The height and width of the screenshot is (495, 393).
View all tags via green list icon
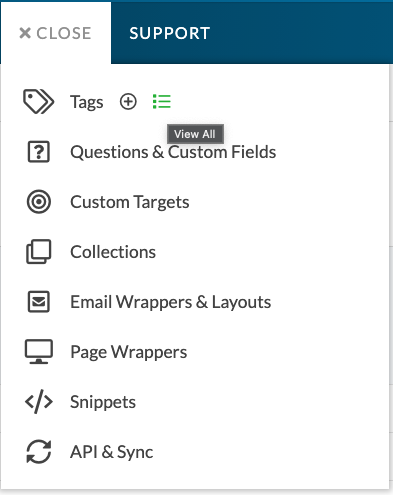(162, 101)
